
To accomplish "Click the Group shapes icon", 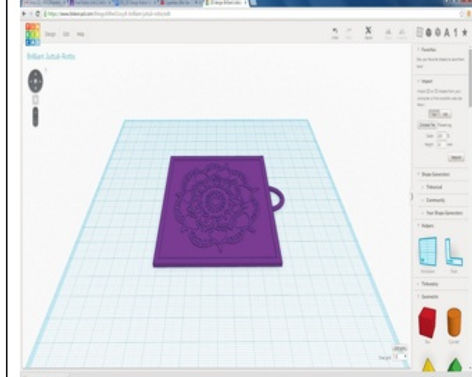I will pyautogui.click(x=388, y=33).
